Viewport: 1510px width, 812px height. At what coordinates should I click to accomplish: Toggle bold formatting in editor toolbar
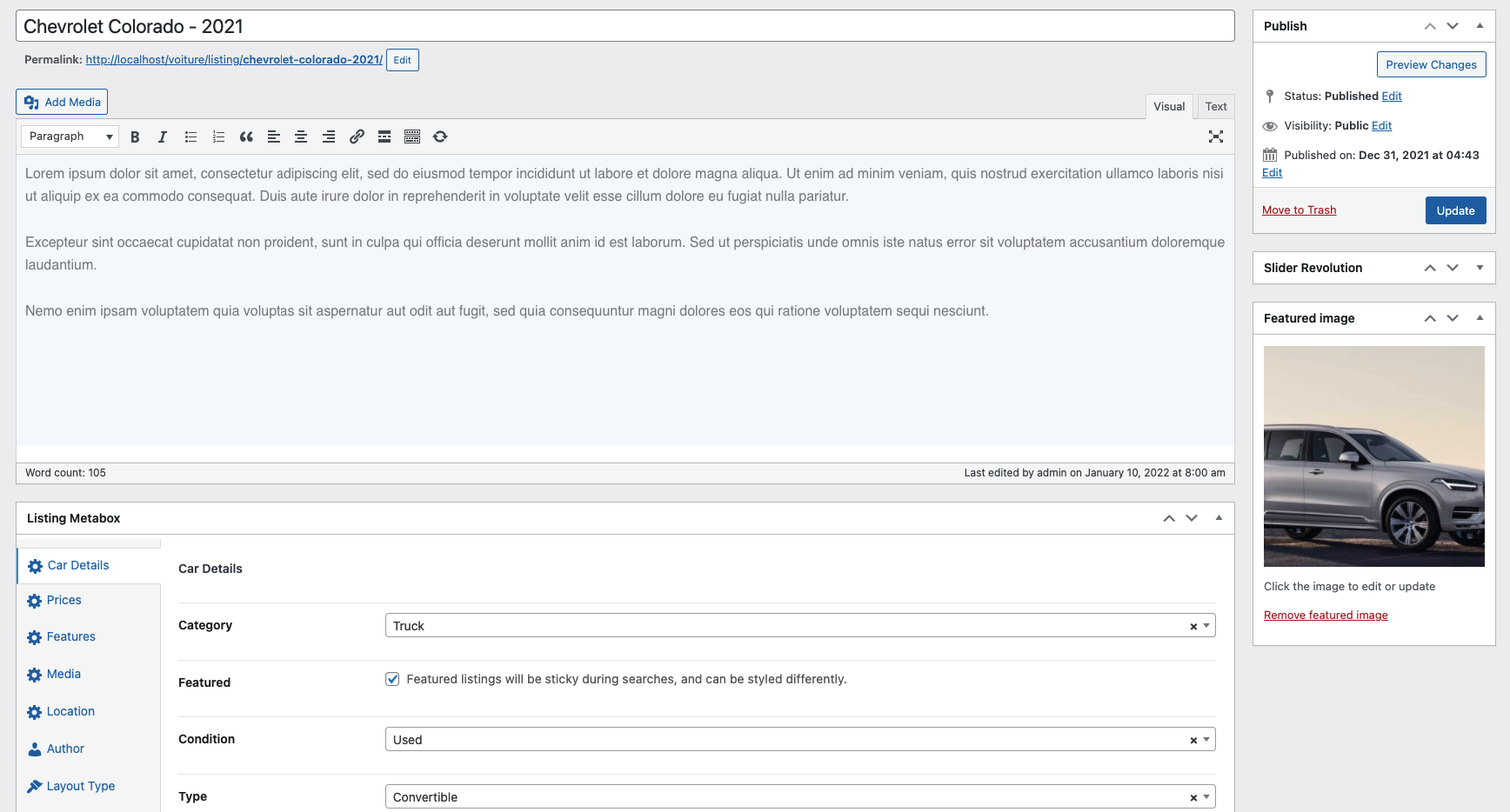click(135, 136)
